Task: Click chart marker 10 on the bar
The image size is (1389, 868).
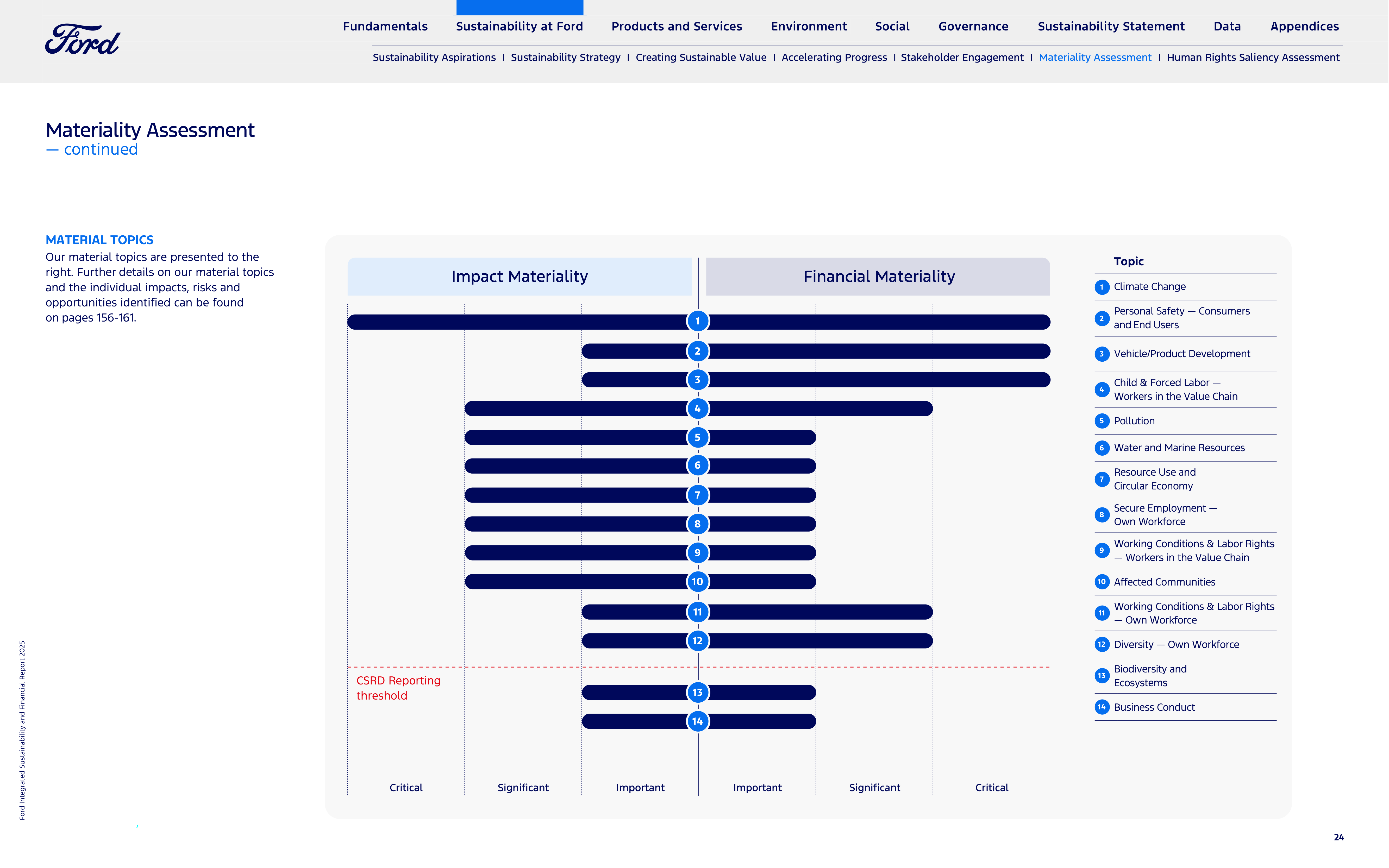Action: [698, 582]
